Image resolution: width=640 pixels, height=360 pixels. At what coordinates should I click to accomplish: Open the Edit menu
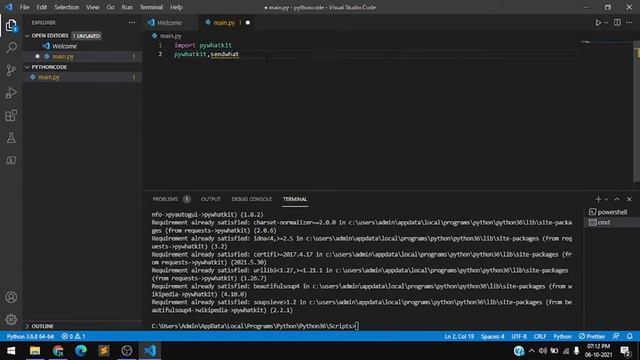click(42, 7)
